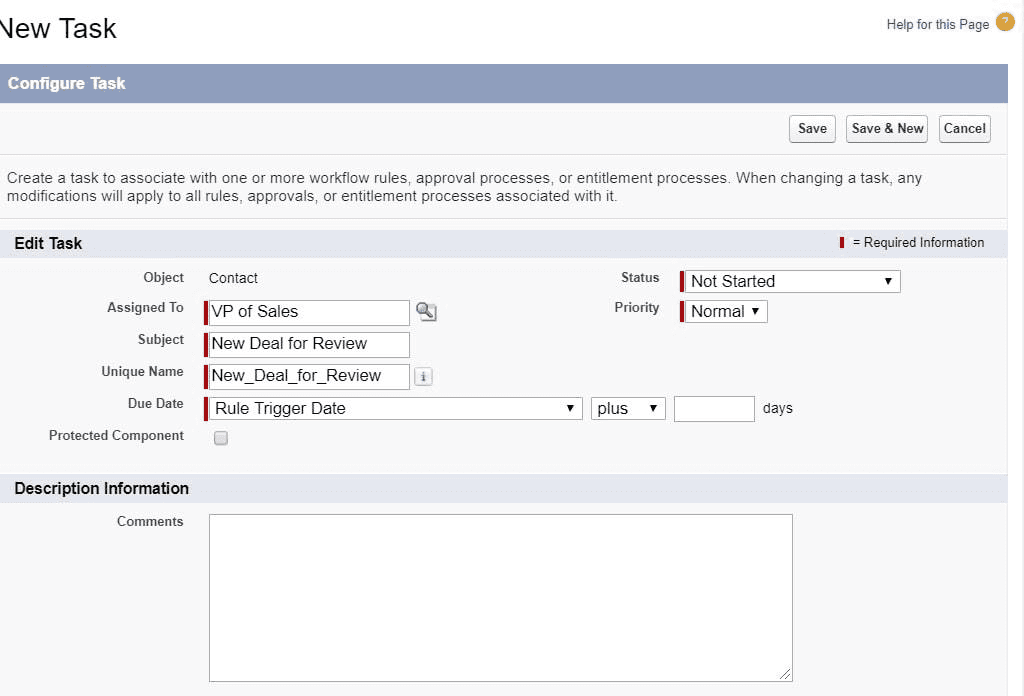Cancel the task configuration
Viewport: 1024px width, 696px height.
click(963, 128)
